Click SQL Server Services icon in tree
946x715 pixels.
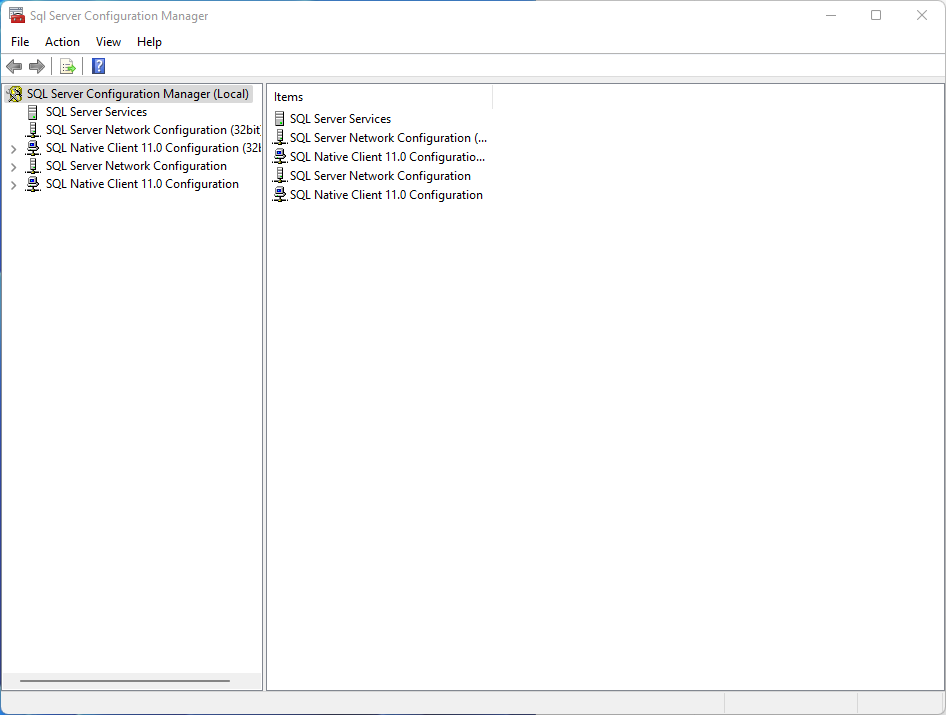pyautogui.click(x=33, y=112)
